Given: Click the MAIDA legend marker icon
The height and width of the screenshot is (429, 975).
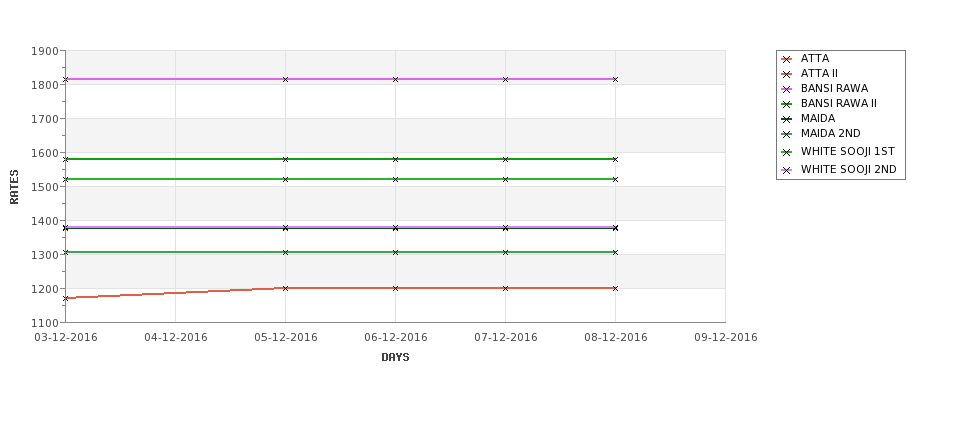Looking at the screenshot, I should (786, 119).
